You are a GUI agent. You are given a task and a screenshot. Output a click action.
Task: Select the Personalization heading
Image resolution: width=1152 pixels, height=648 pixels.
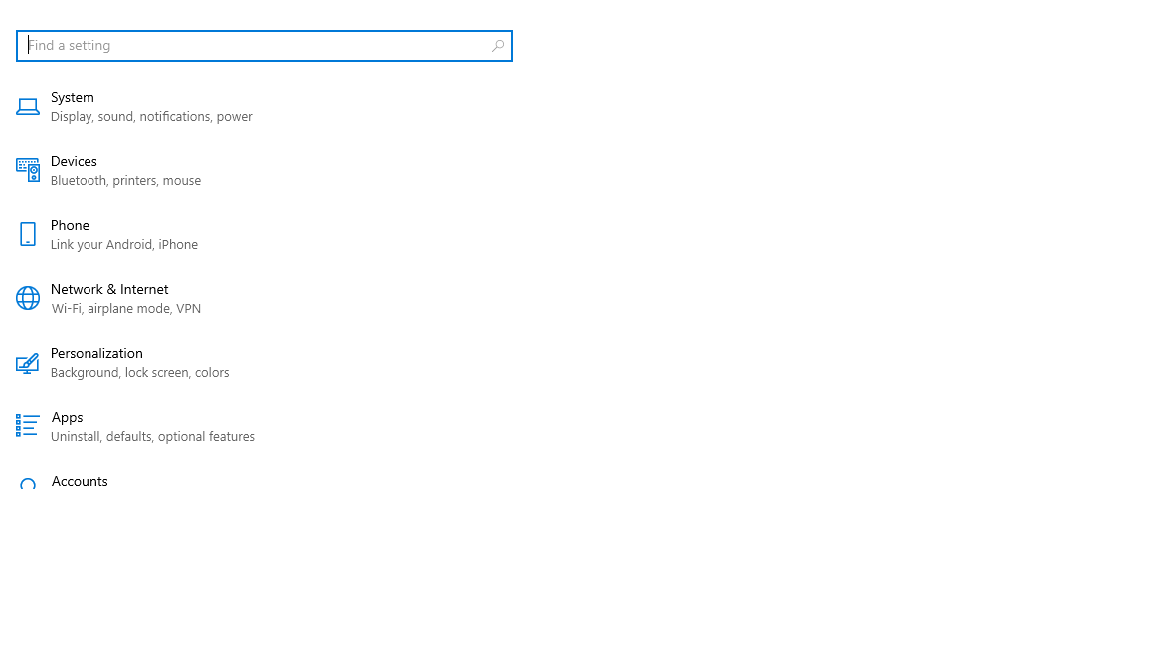pyautogui.click(x=96, y=353)
